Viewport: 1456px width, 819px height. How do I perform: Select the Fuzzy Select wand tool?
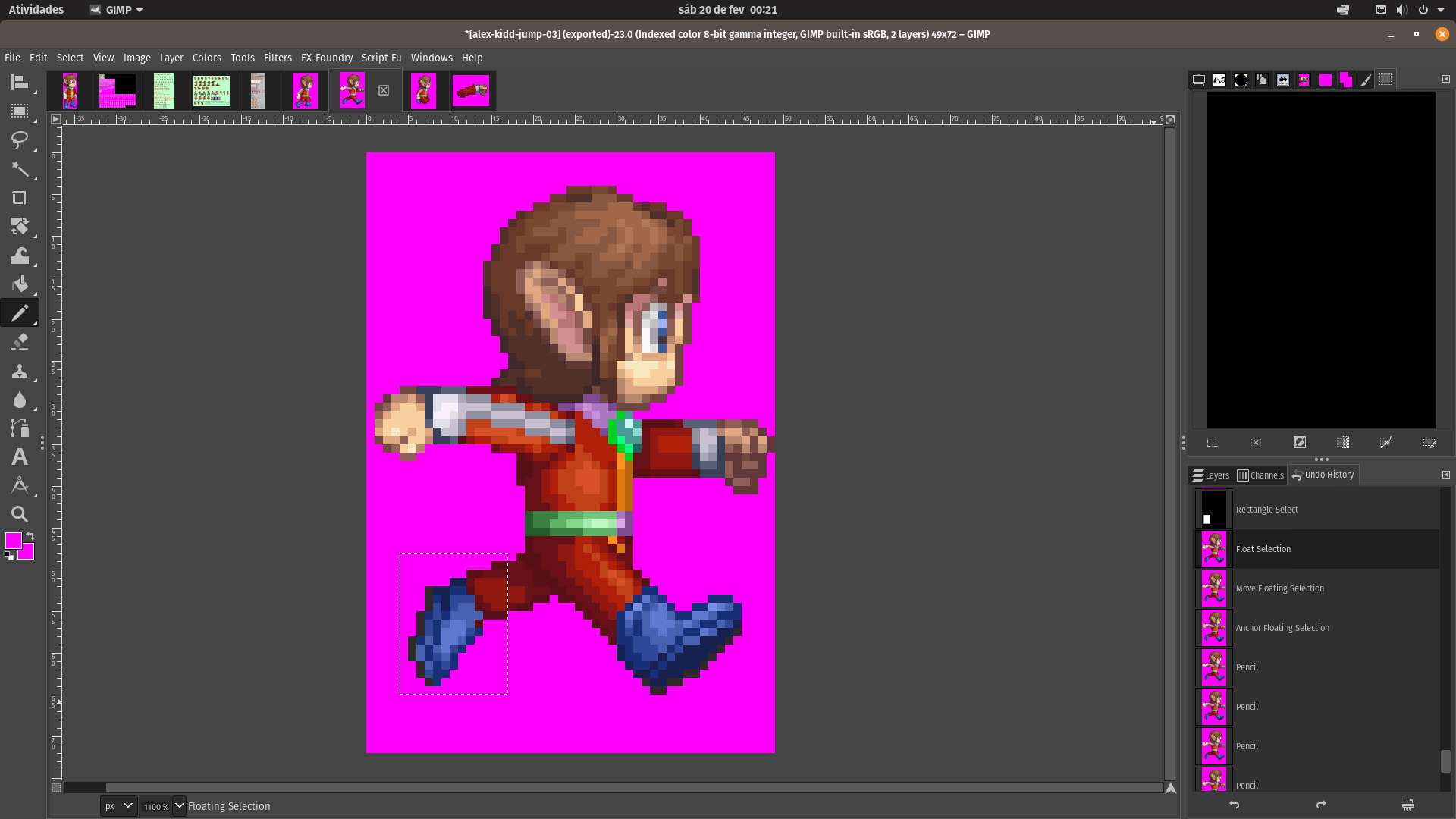coord(20,168)
